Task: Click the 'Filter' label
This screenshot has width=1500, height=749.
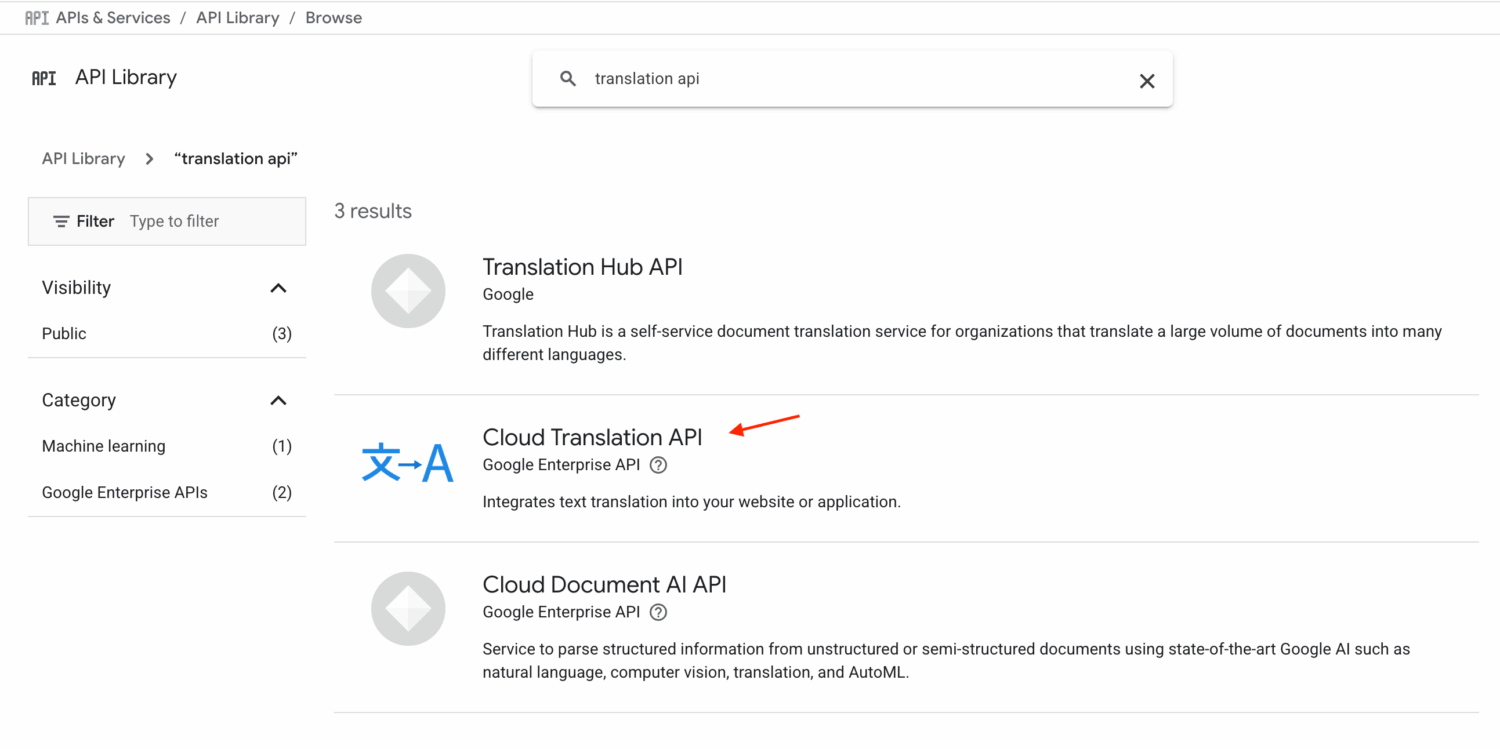Action: pyautogui.click(x=96, y=221)
